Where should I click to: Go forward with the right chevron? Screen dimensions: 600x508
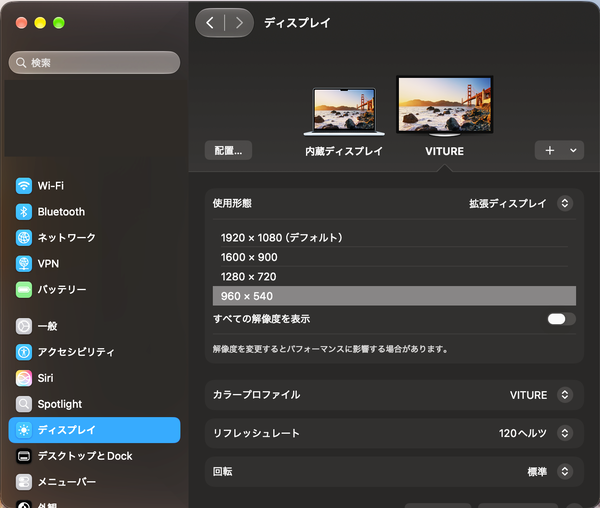[240, 23]
